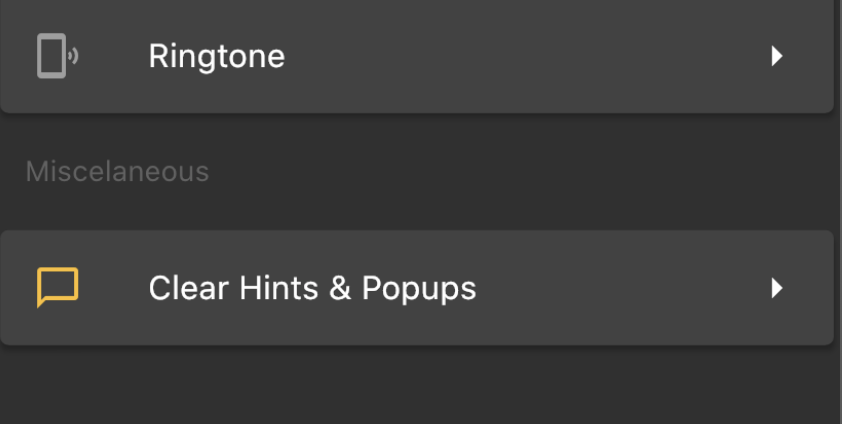Image resolution: width=842 pixels, height=424 pixels.
Task: Expand Ringtone using its right arrow
Action: click(776, 56)
